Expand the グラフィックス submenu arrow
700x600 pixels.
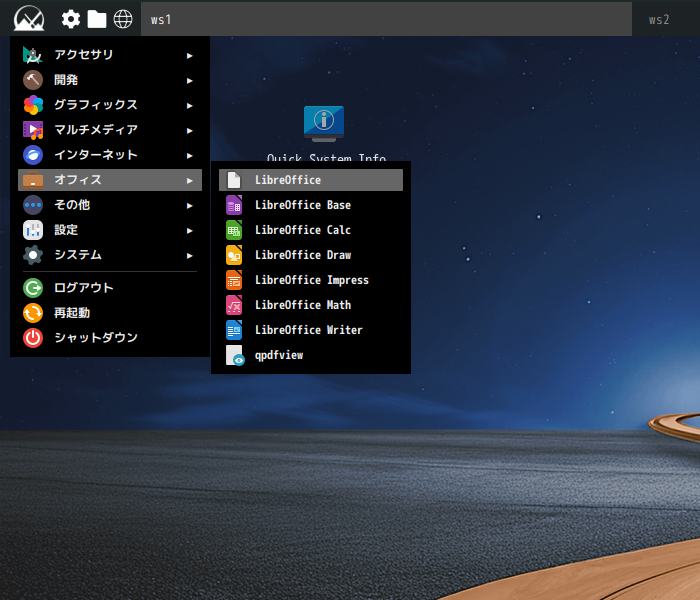click(190, 105)
